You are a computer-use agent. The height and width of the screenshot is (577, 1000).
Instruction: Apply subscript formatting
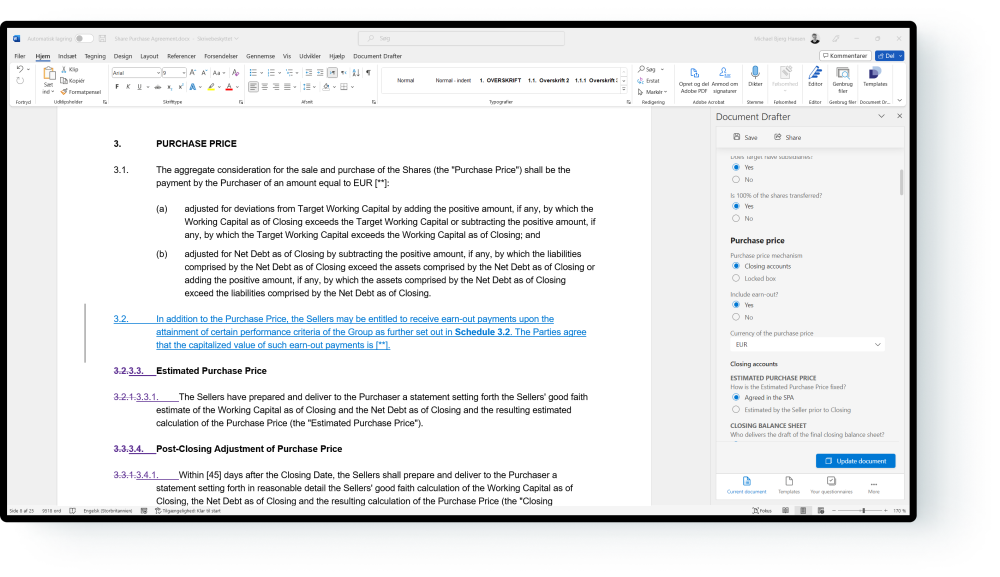click(x=169, y=87)
